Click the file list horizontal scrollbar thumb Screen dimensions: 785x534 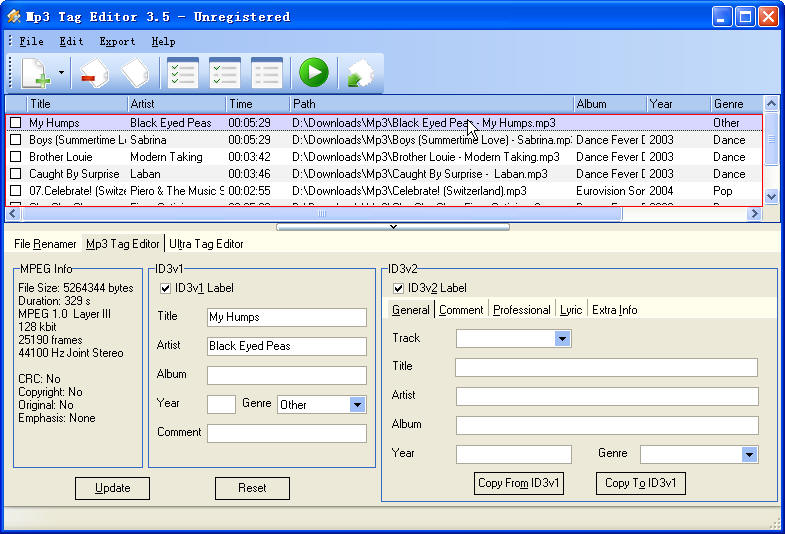click(322, 214)
